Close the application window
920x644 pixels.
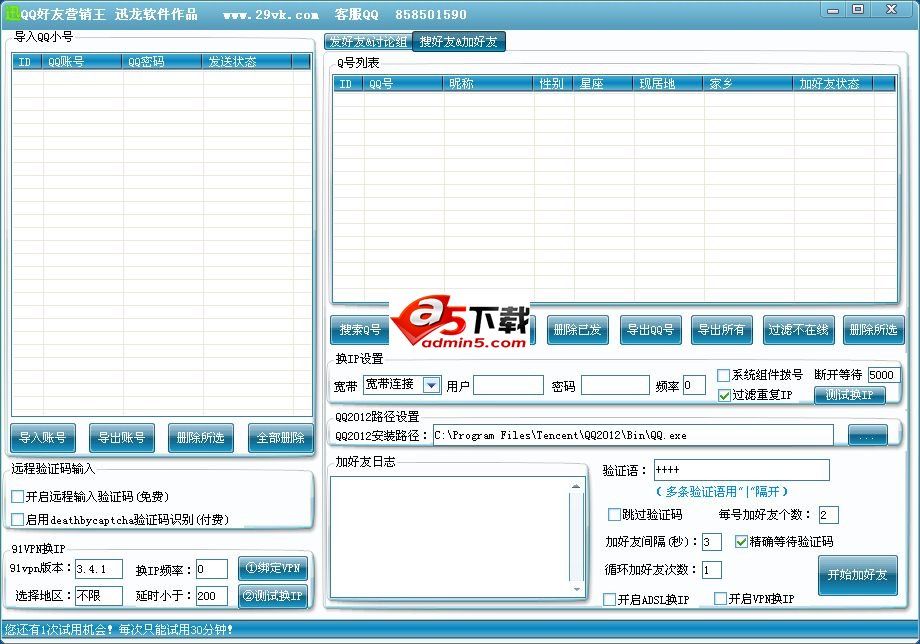[891, 10]
